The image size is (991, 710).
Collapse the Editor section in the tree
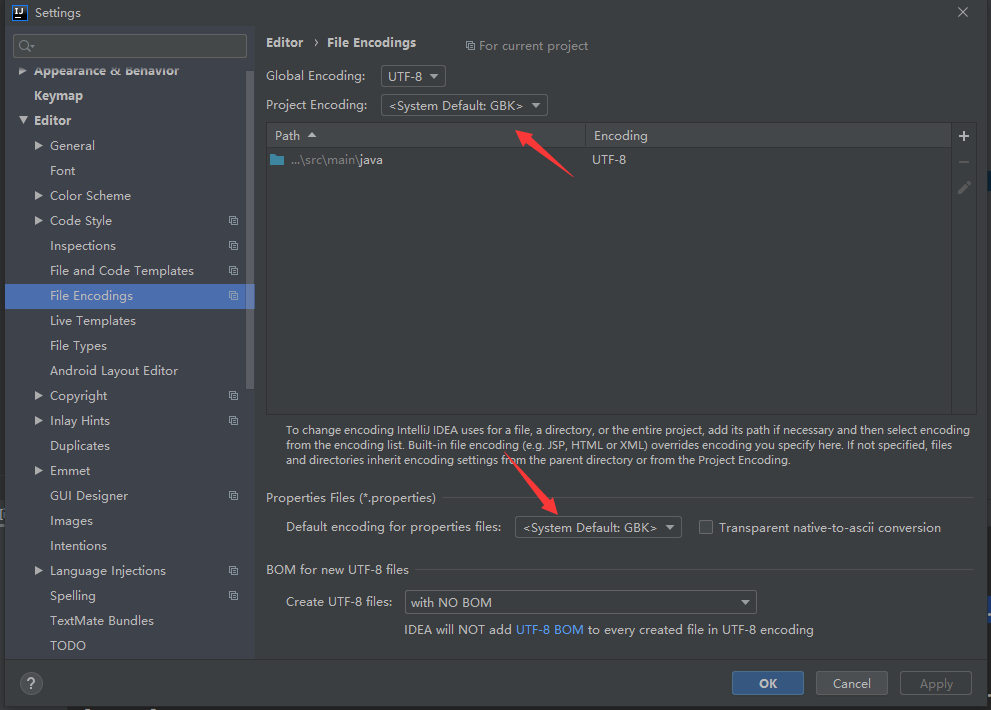[x=24, y=120]
